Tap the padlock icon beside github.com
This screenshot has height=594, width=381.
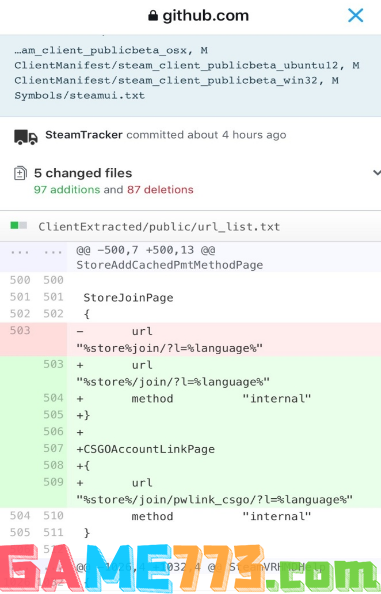153,16
